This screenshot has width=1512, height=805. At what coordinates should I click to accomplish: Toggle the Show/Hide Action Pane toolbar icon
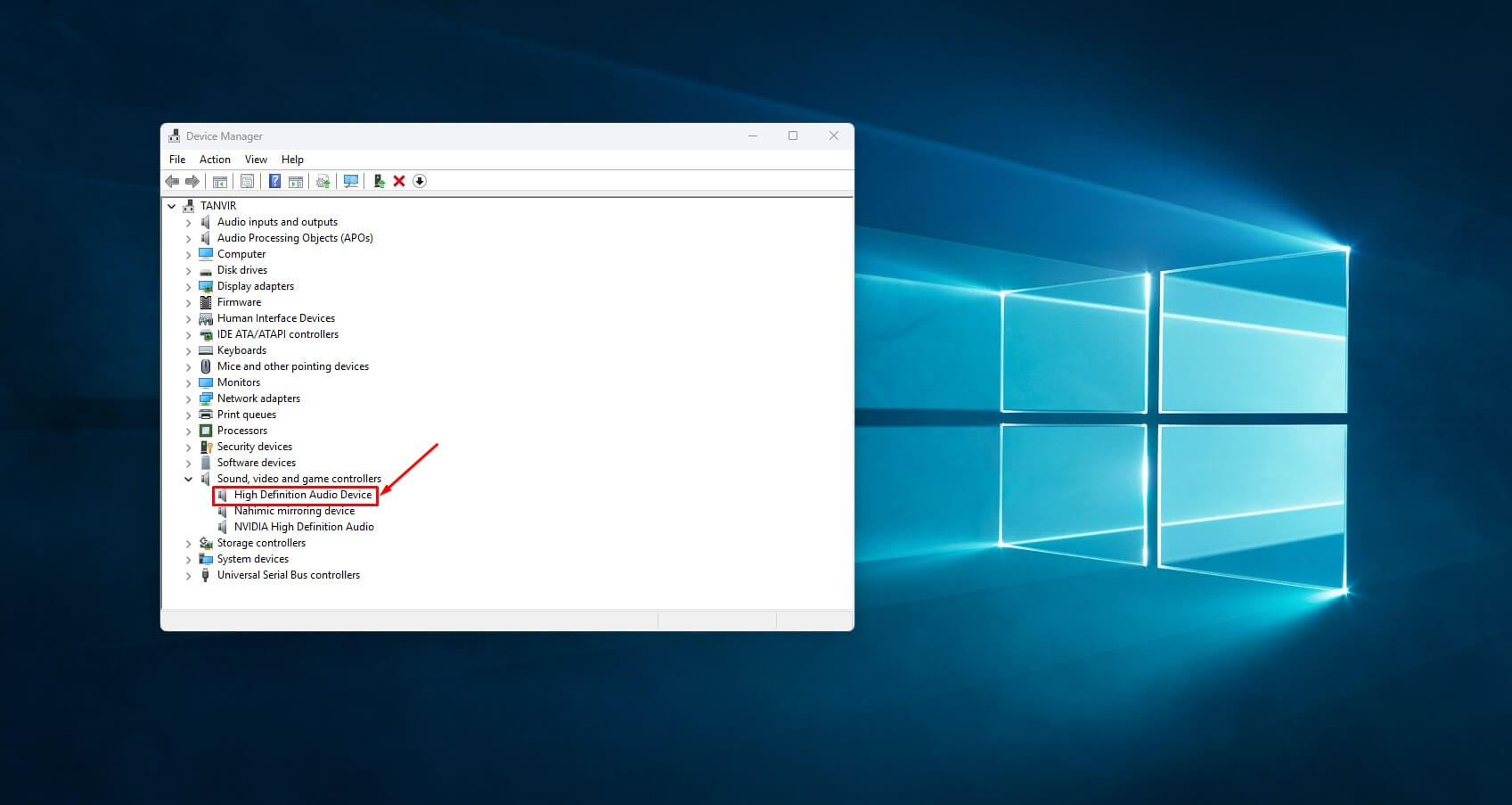pyautogui.click(x=295, y=181)
